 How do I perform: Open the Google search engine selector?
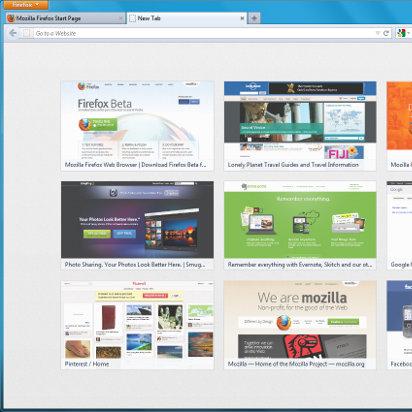[x=403, y=33]
